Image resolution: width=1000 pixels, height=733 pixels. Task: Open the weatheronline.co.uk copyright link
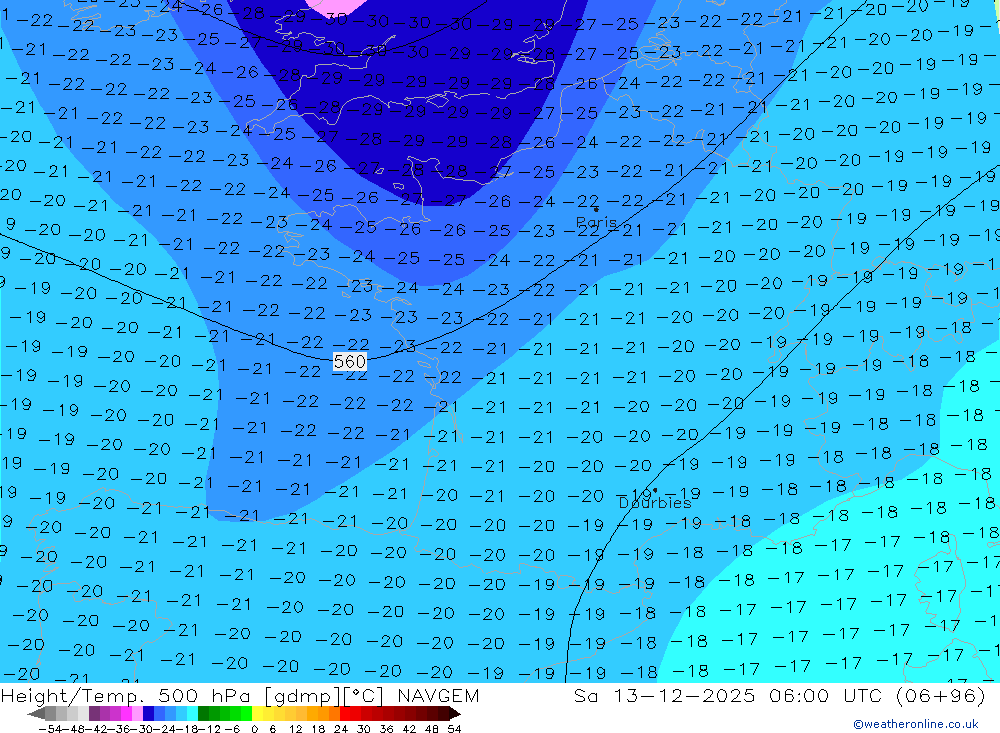916,724
